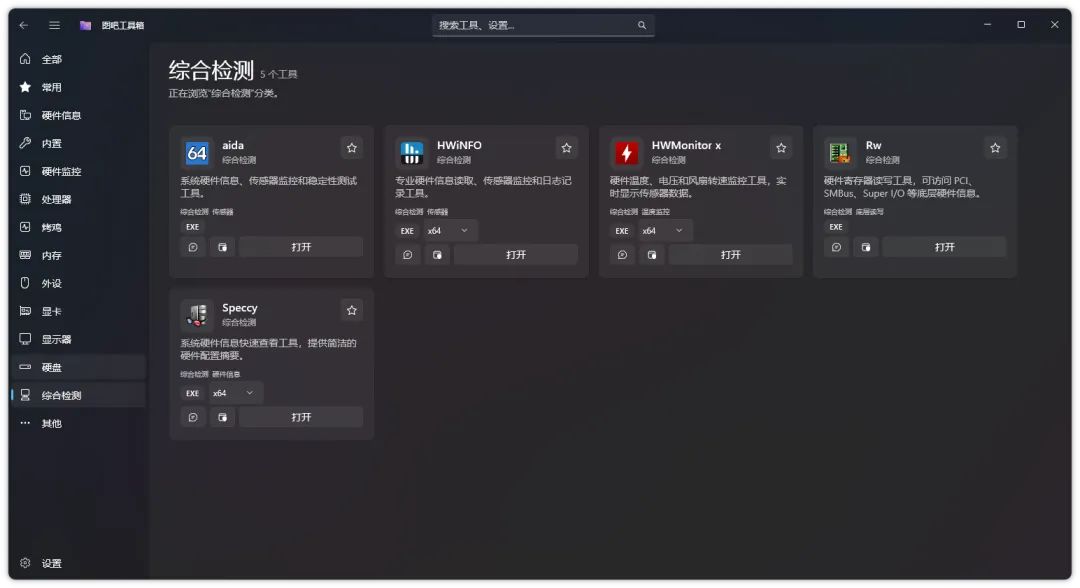This screenshot has height=588, width=1080.
Task: Click the HWiNFO app icon
Action: pos(412,153)
